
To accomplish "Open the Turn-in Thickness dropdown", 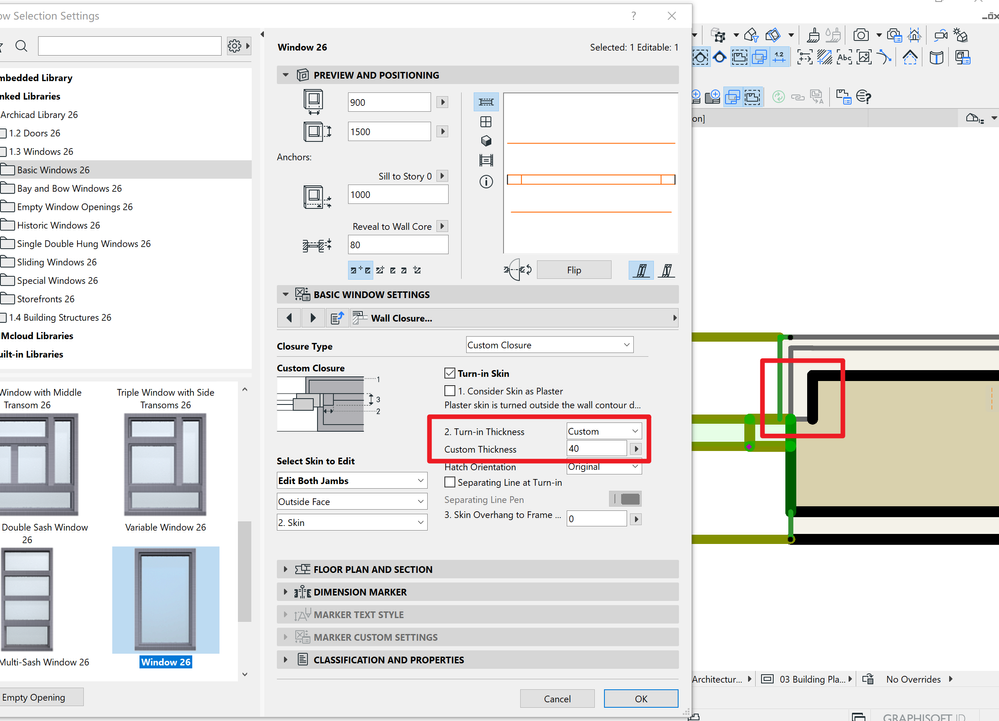I will click(x=603, y=431).
